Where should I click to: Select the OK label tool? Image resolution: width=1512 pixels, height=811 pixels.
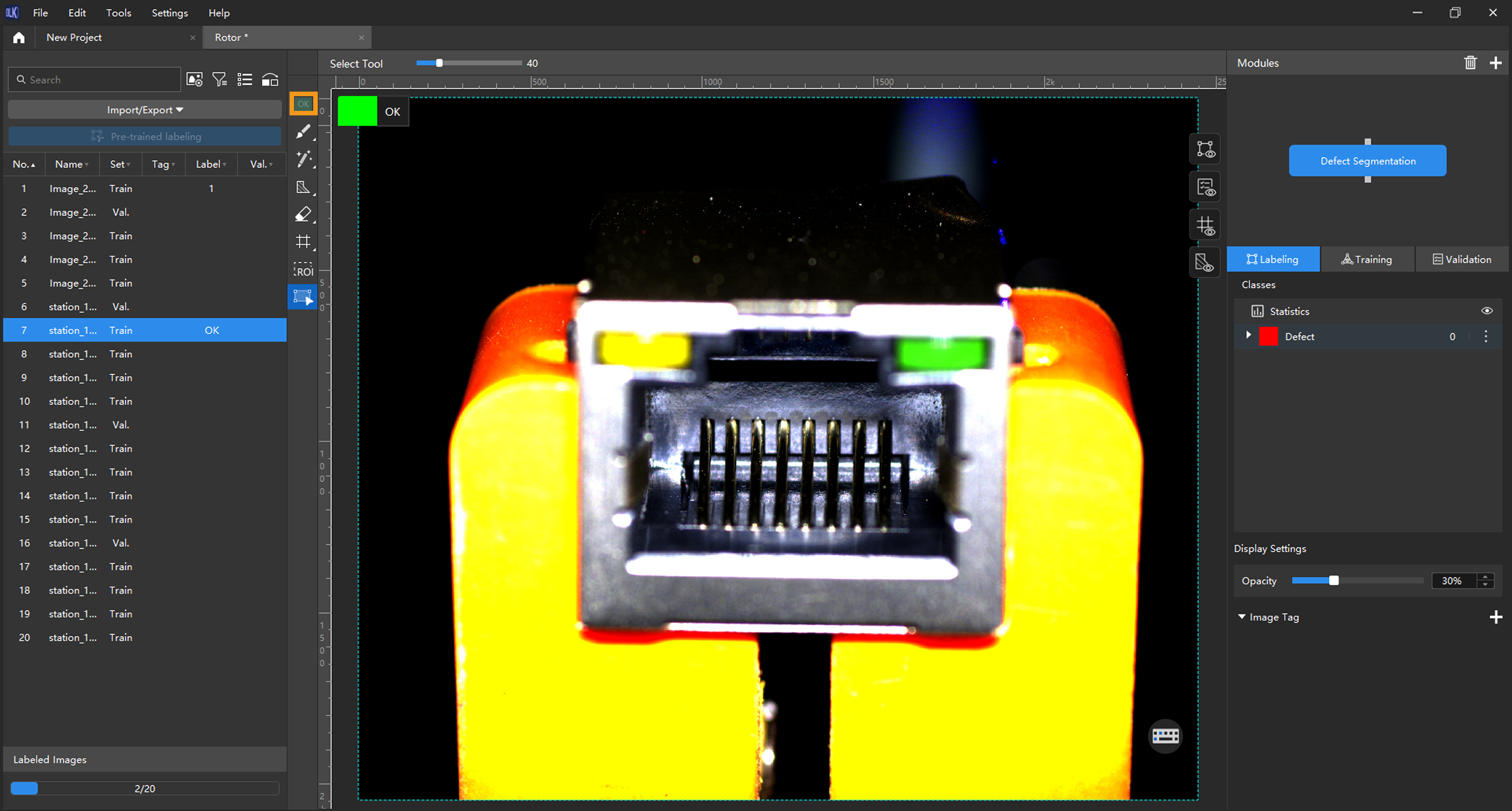pyautogui.click(x=303, y=104)
